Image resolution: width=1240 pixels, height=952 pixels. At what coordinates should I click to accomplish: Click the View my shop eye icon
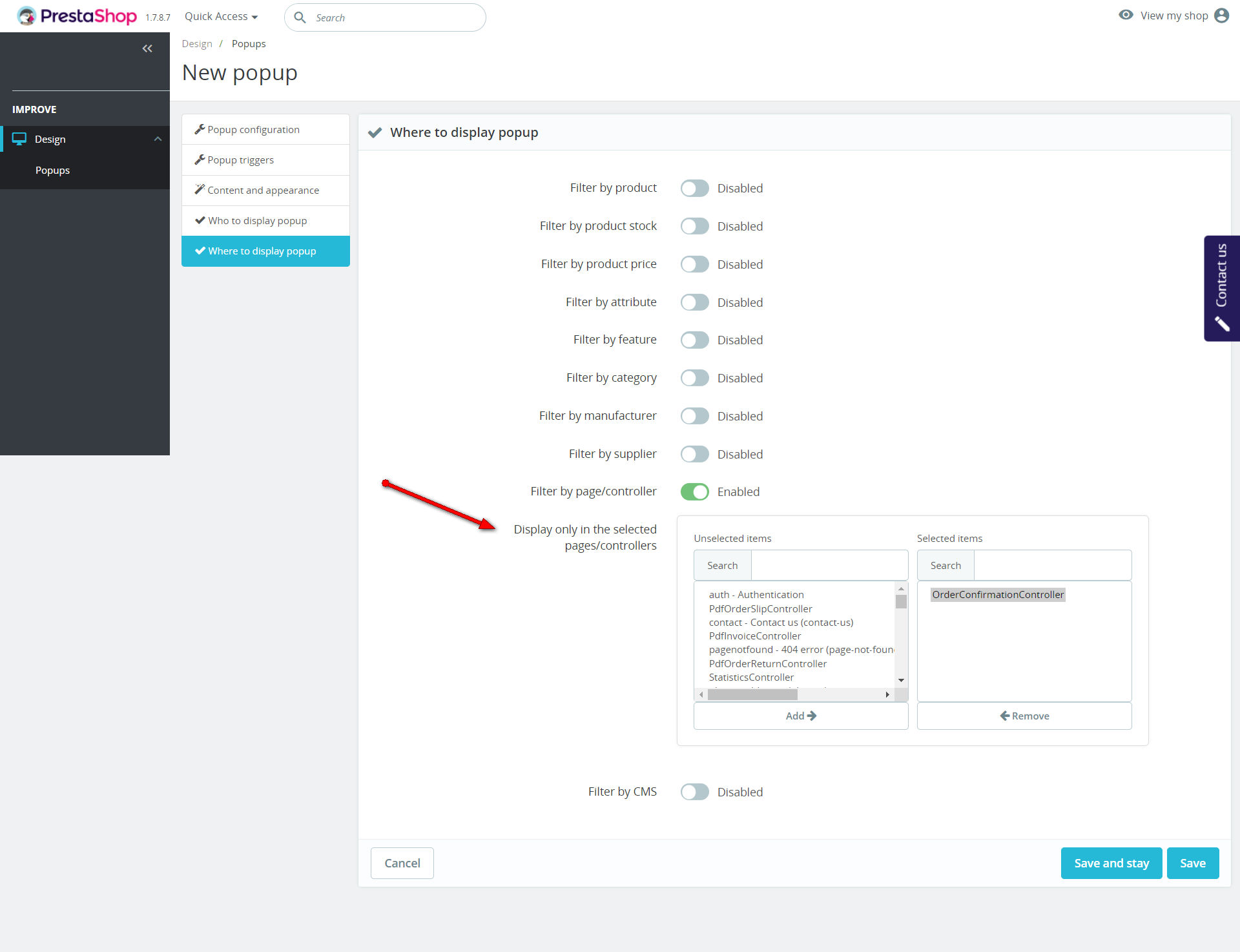click(x=1126, y=16)
